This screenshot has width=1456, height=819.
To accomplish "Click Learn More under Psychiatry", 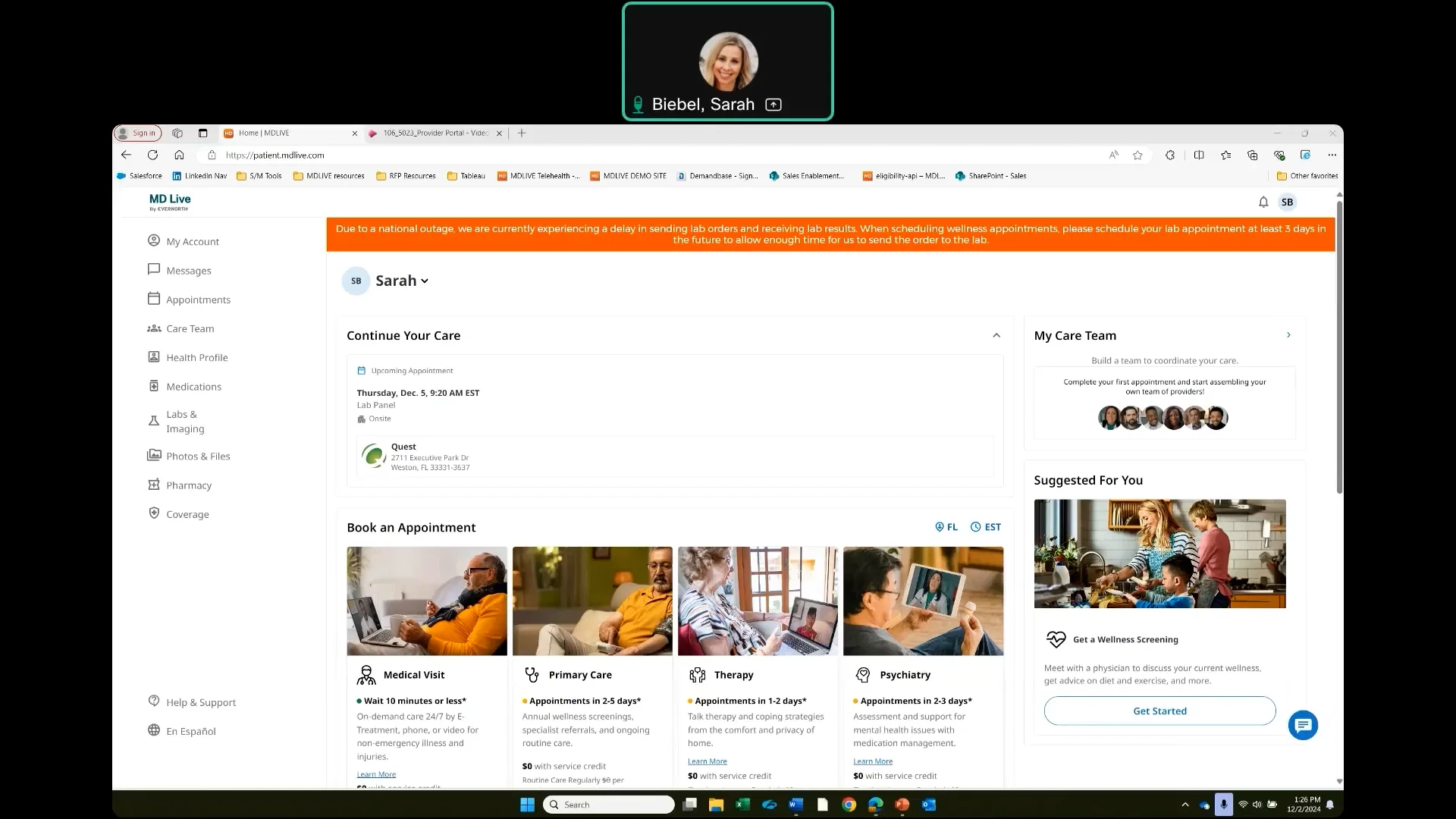I will [873, 761].
